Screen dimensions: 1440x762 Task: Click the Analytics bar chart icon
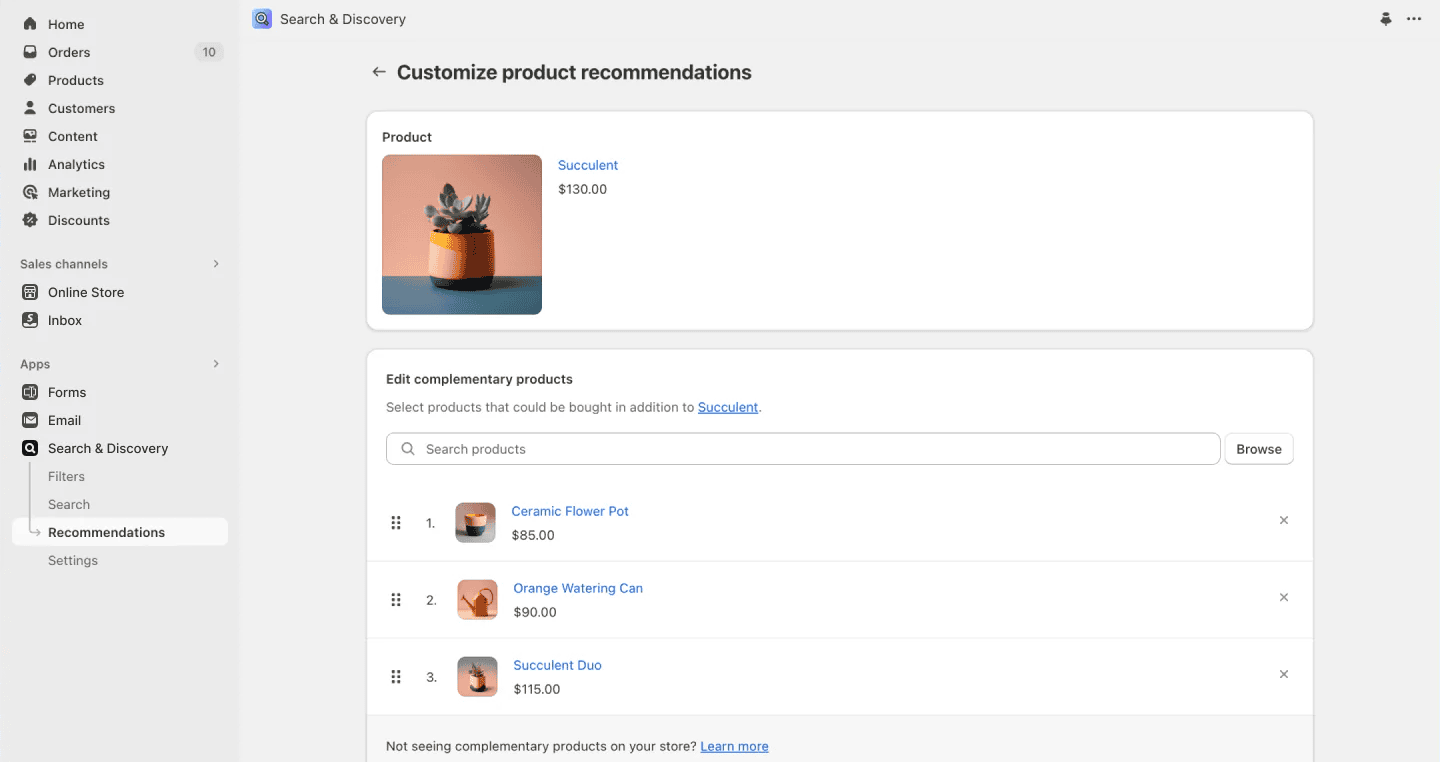click(30, 164)
